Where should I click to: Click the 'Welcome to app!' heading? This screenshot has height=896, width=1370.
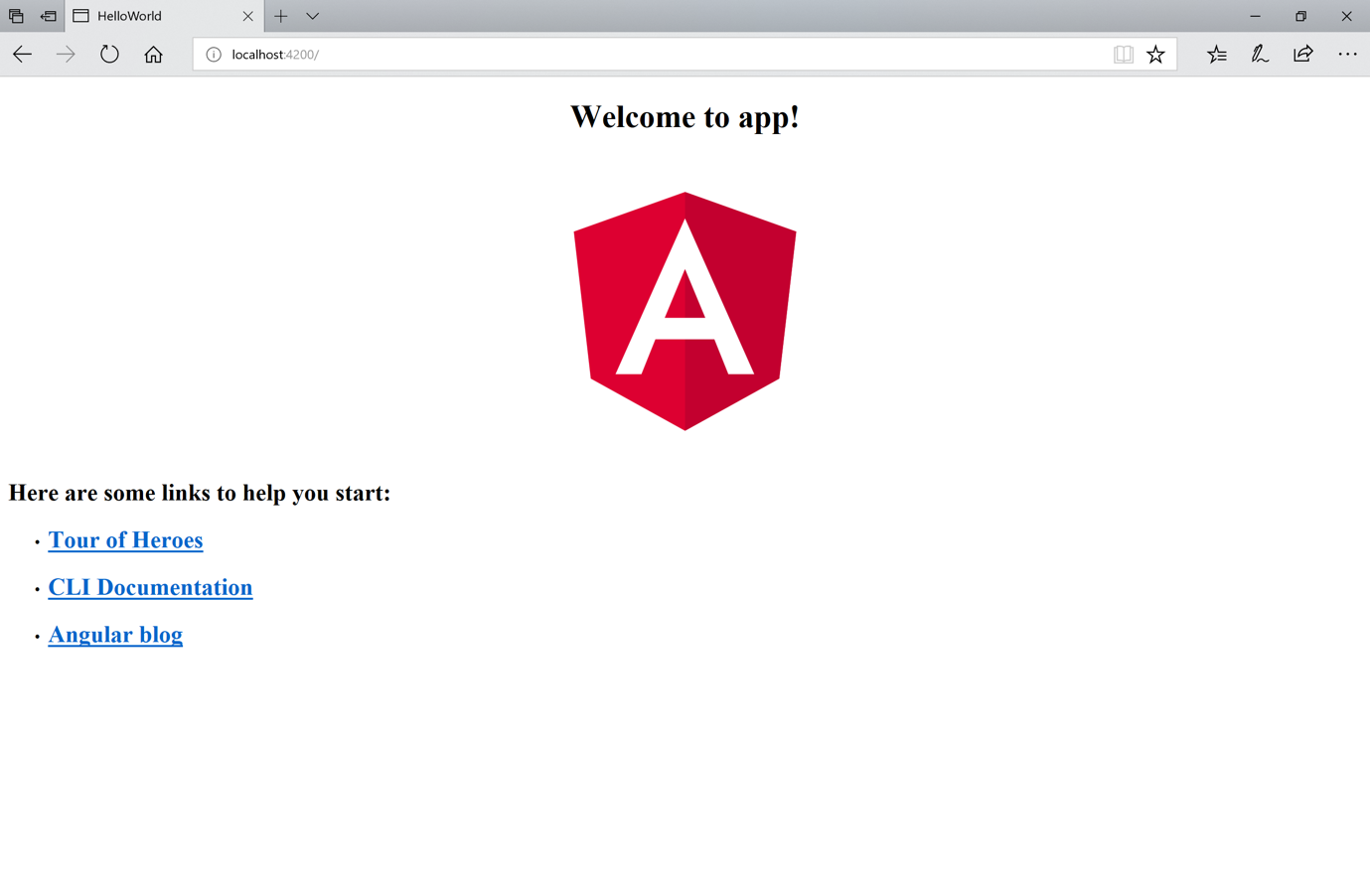(685, 117)
